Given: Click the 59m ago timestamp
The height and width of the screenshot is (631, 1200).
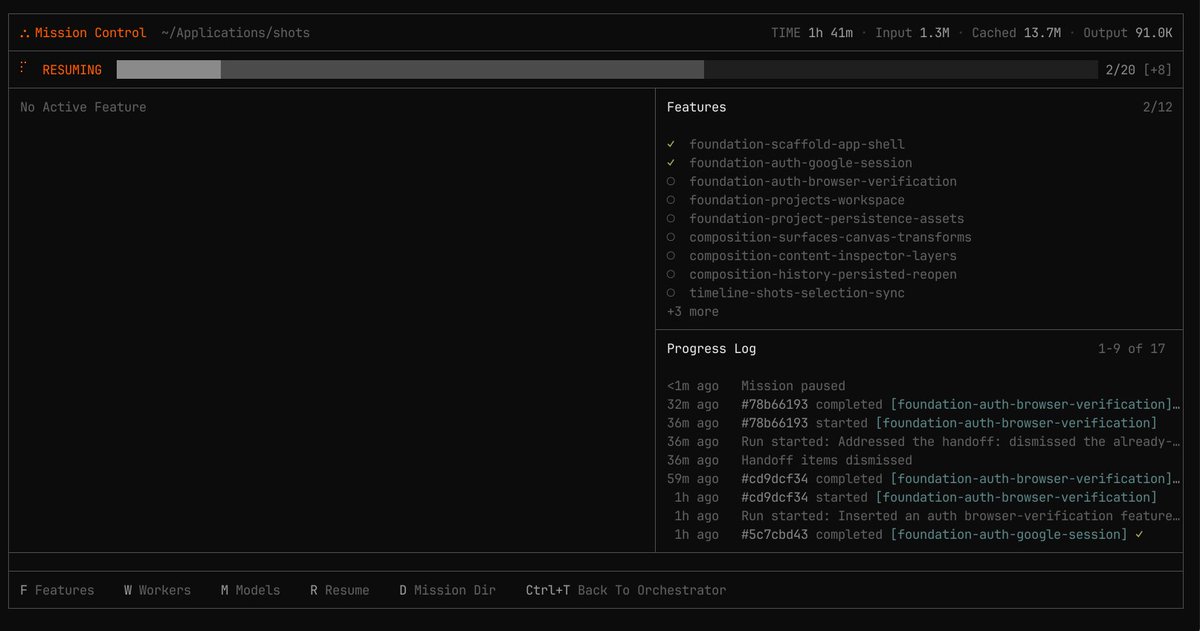Looking at the screenshot, I should coord(693,479).
